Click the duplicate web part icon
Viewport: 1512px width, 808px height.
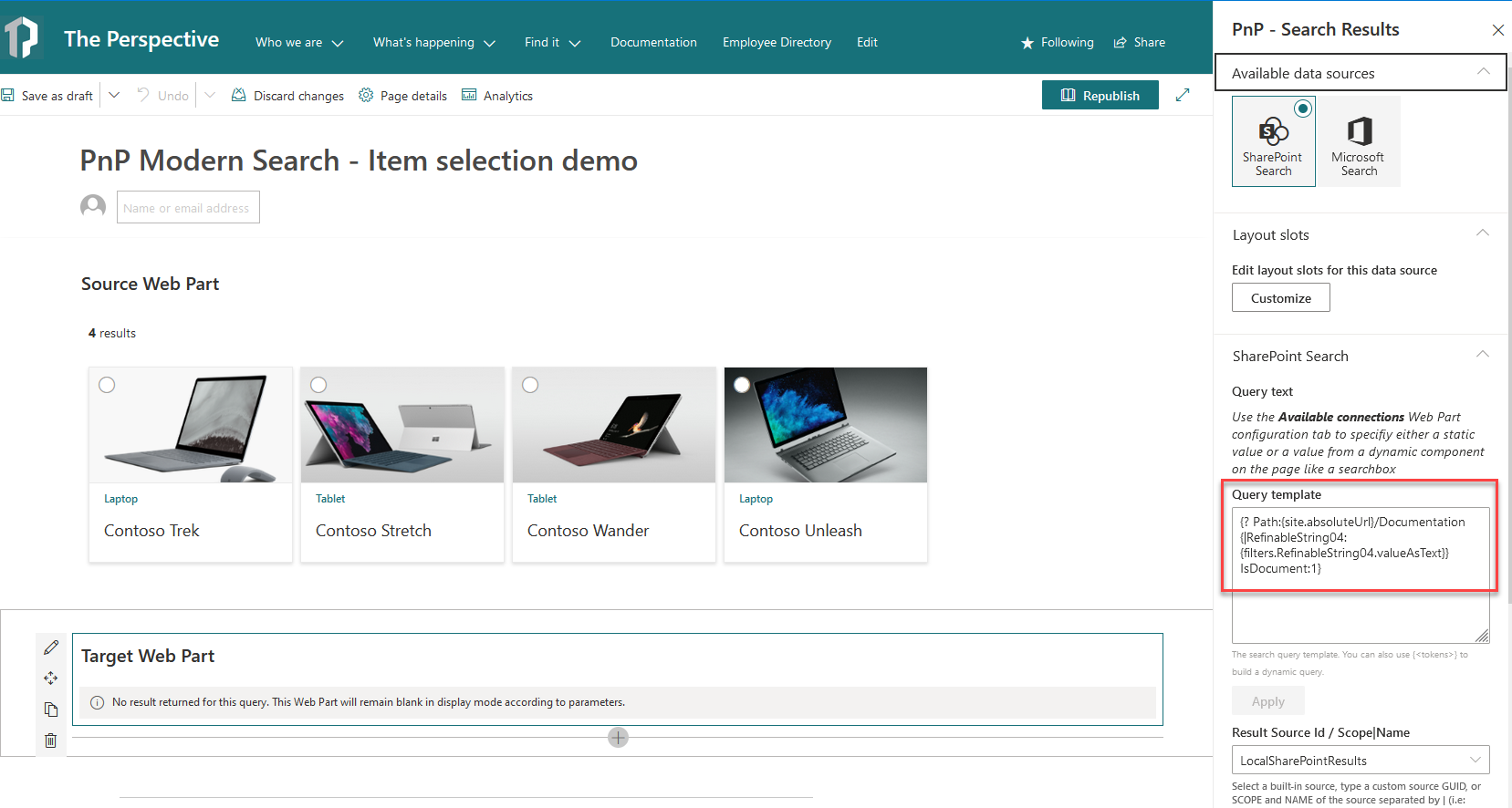point(51,710)
